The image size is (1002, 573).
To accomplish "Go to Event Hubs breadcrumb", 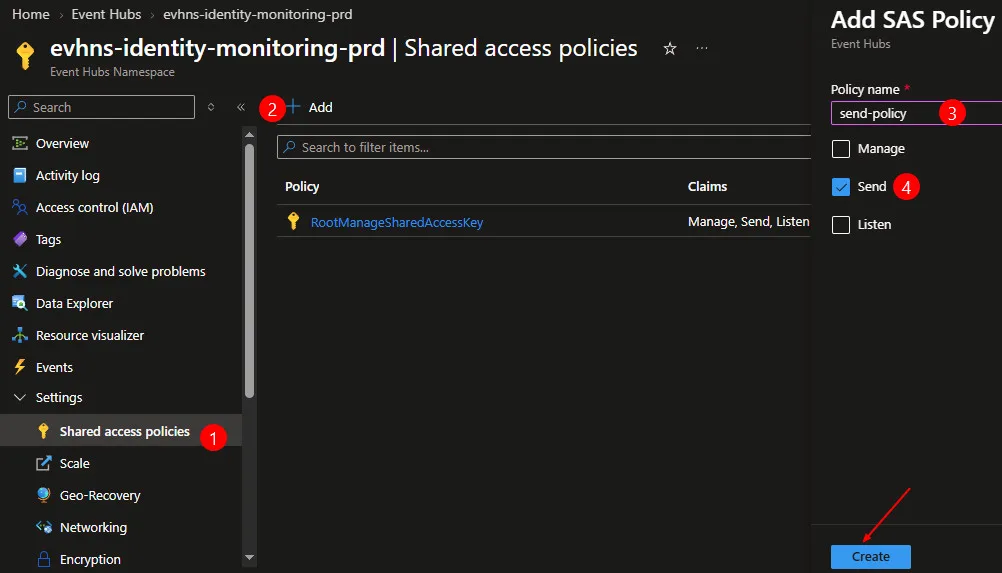I will point(106,14).
